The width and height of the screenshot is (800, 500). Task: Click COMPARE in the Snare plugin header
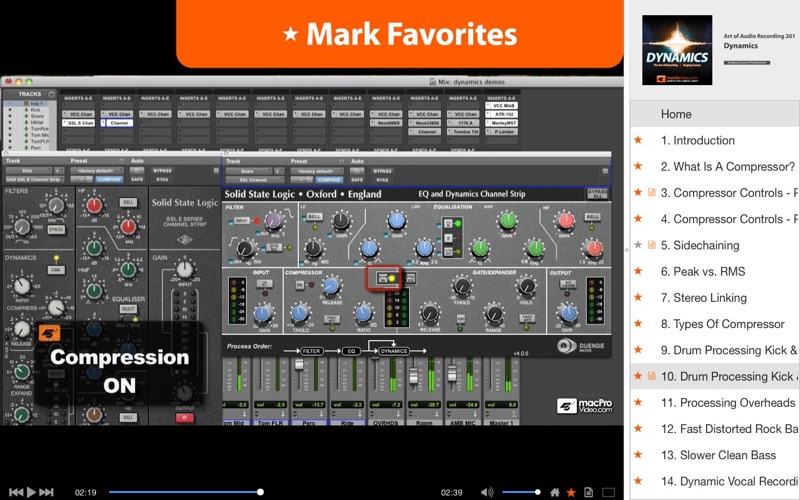coord(329,179)
